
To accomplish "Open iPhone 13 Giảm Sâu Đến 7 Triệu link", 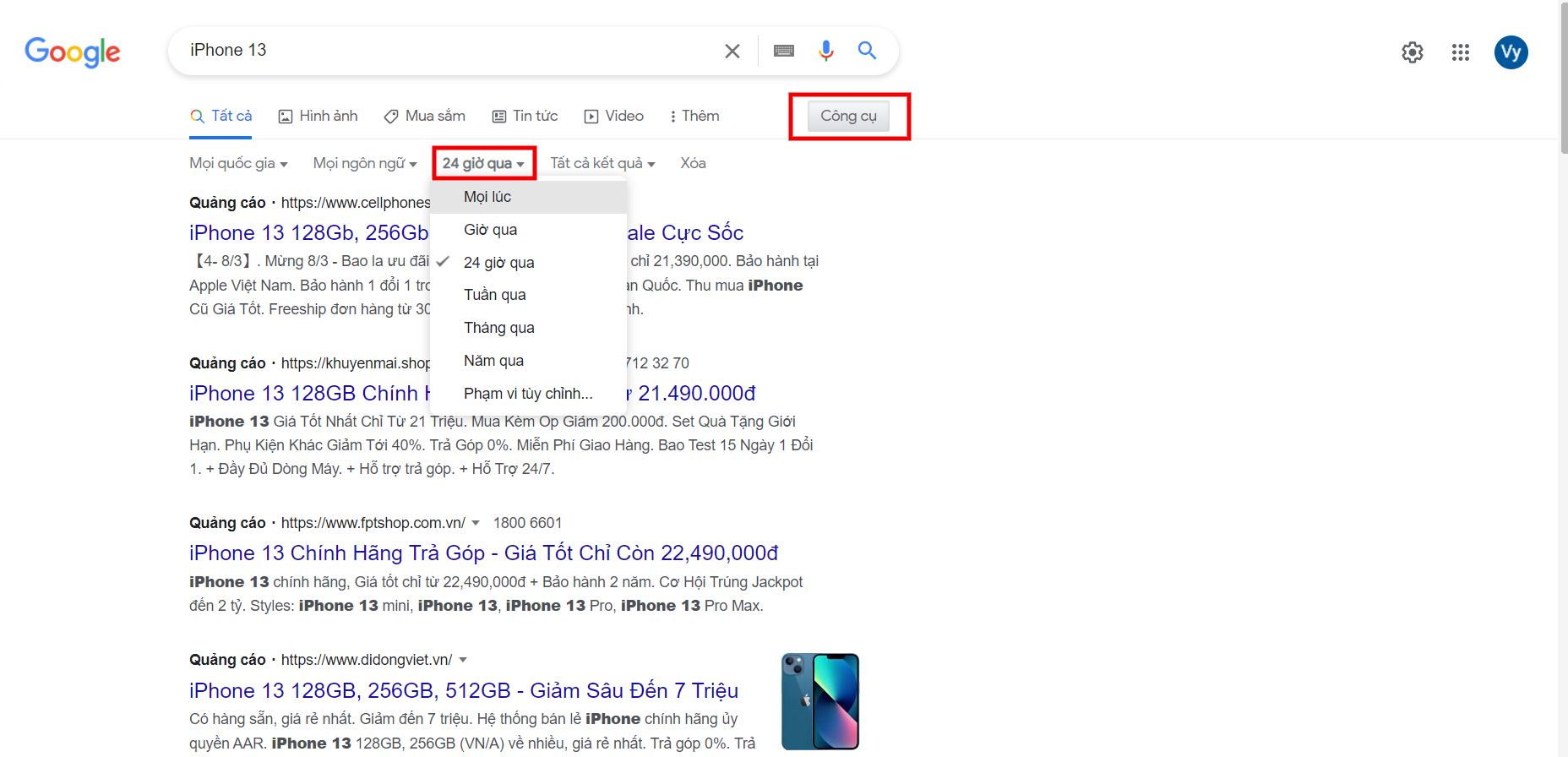I will click(464, 690).
